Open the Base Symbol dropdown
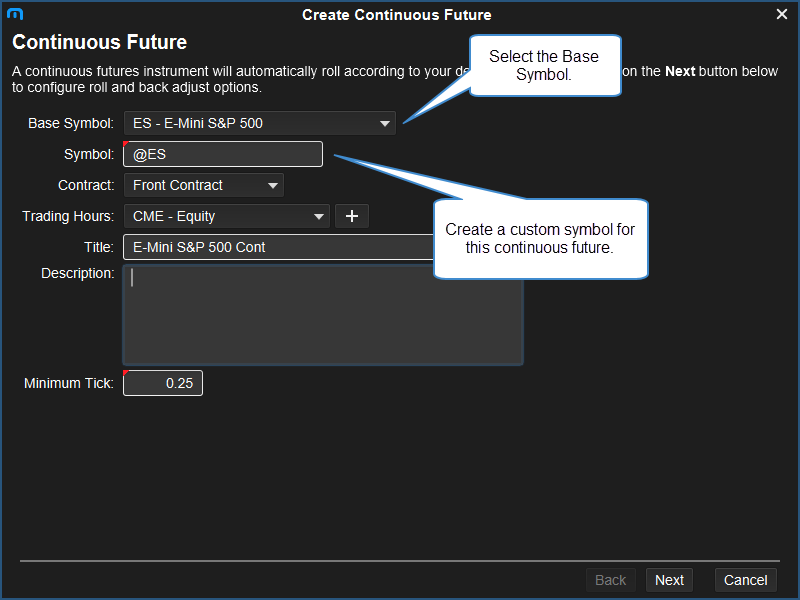The image size is (800, 600). [x=260, y=124]
